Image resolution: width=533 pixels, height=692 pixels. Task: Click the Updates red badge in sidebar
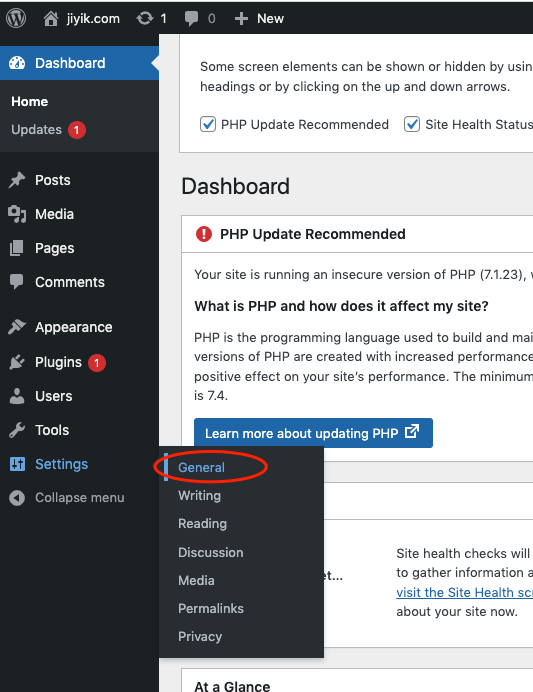(77, 130)
